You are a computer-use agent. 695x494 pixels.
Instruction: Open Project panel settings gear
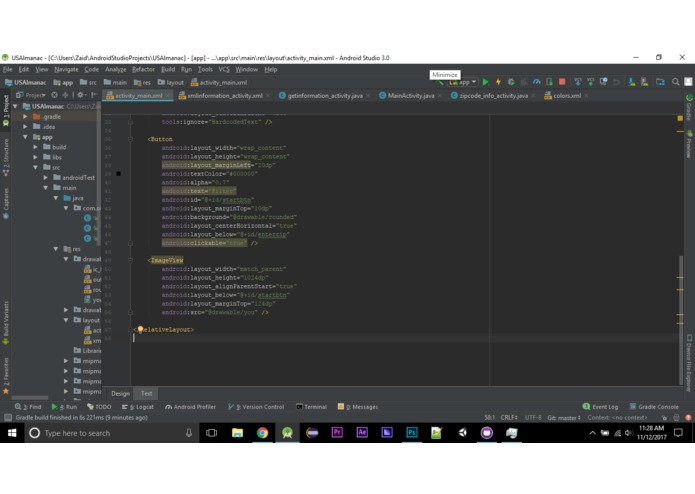tap(81, 95)
